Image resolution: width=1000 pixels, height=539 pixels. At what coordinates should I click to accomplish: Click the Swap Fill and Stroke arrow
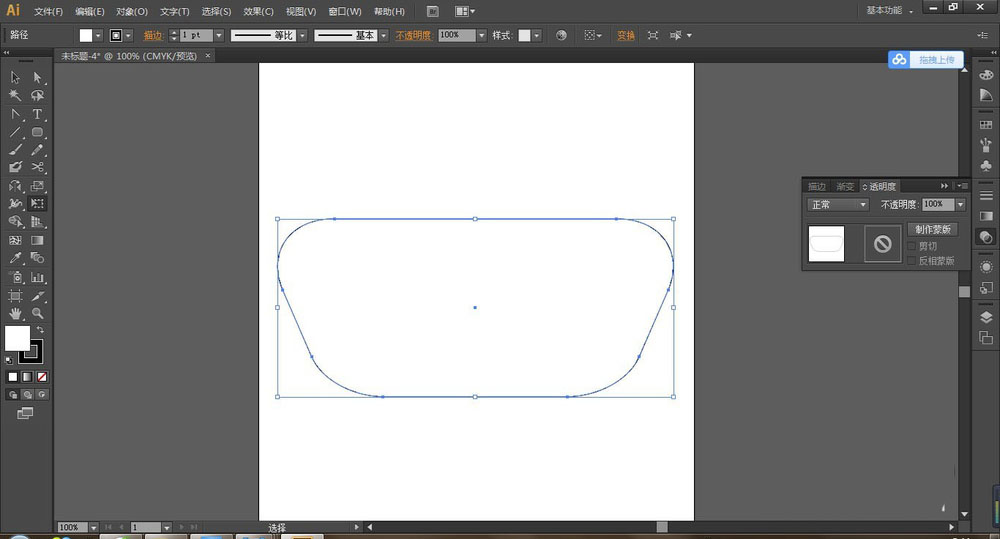coord(40,329)
